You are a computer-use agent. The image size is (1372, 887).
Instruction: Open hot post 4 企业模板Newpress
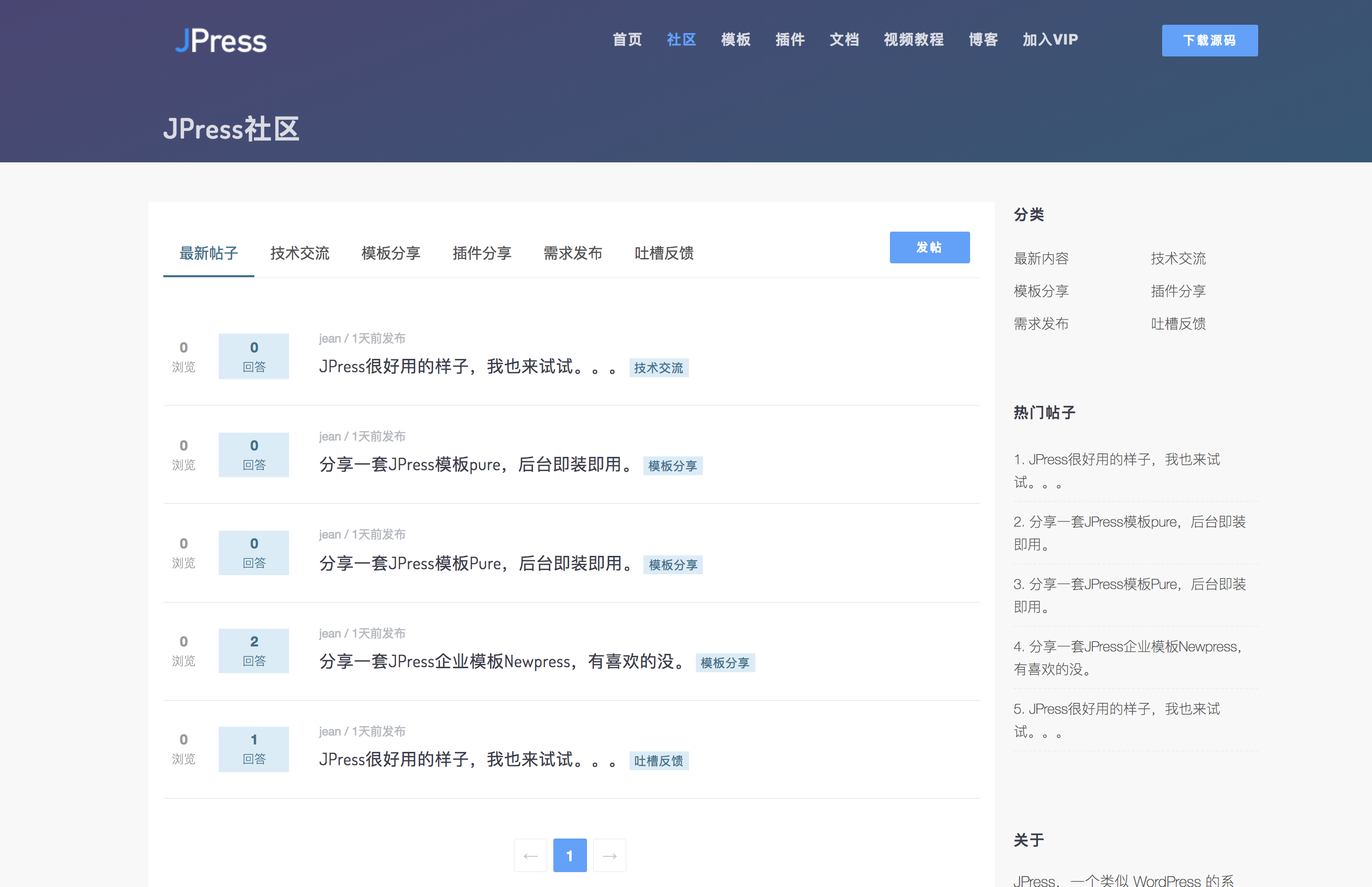[x=1128, y=657]
